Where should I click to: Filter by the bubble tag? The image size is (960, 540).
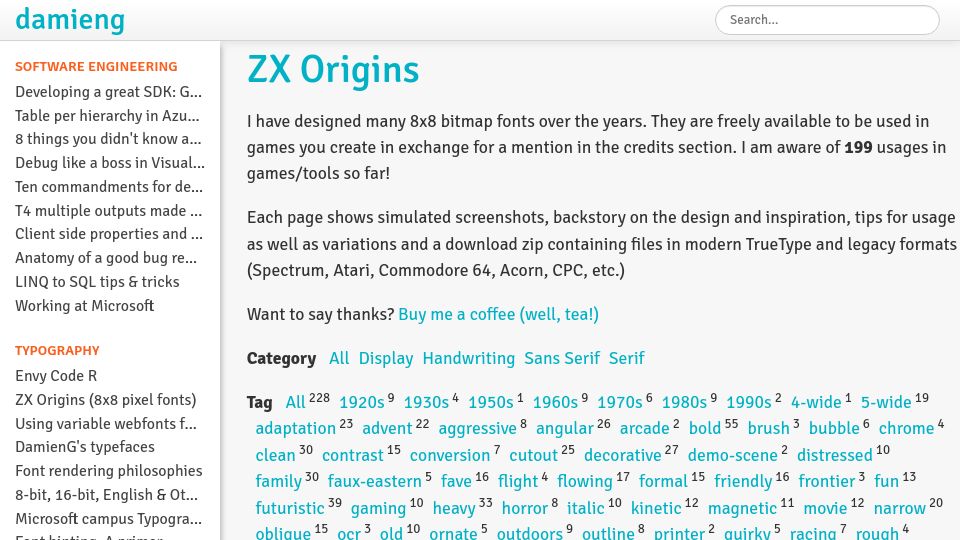pyautogui.click(x=834, y=429)
